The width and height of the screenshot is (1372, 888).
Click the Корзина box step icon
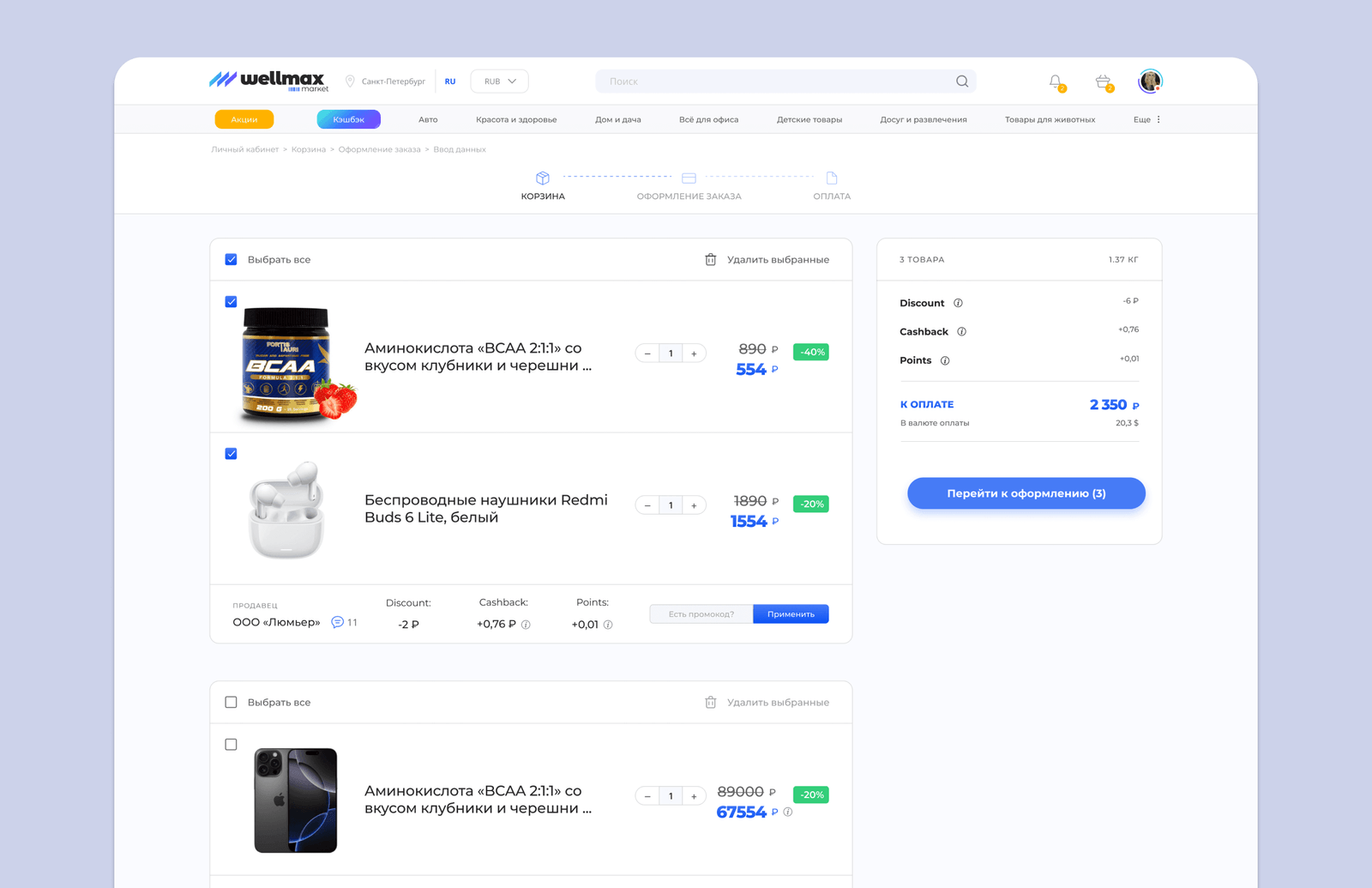pyautogui.click(x=543, y=178)
